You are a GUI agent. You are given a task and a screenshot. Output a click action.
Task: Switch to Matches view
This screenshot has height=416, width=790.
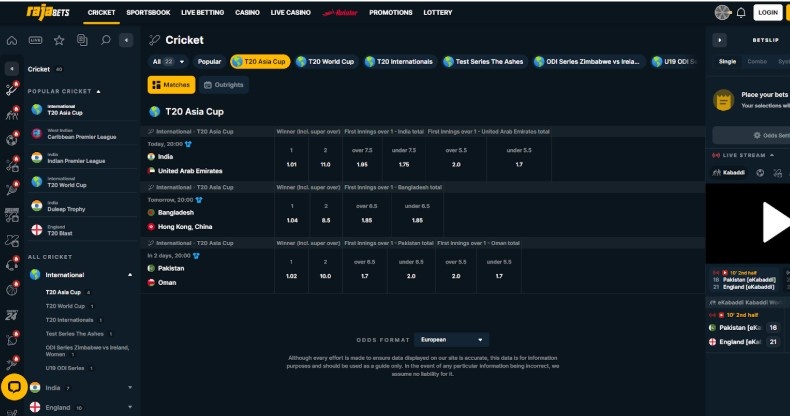[171, 85]
